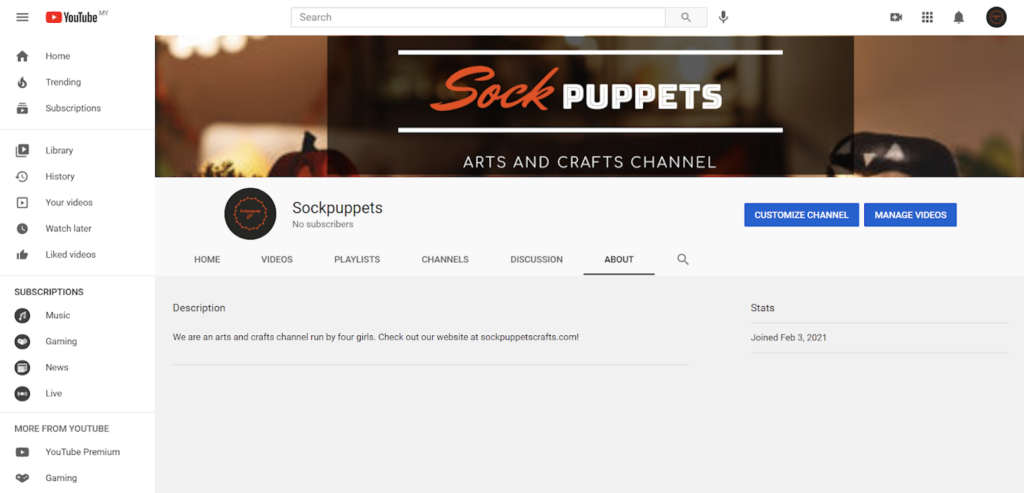Open YouTube Premium in sidebar
The image size is (1024, 493).
point(82,452)
